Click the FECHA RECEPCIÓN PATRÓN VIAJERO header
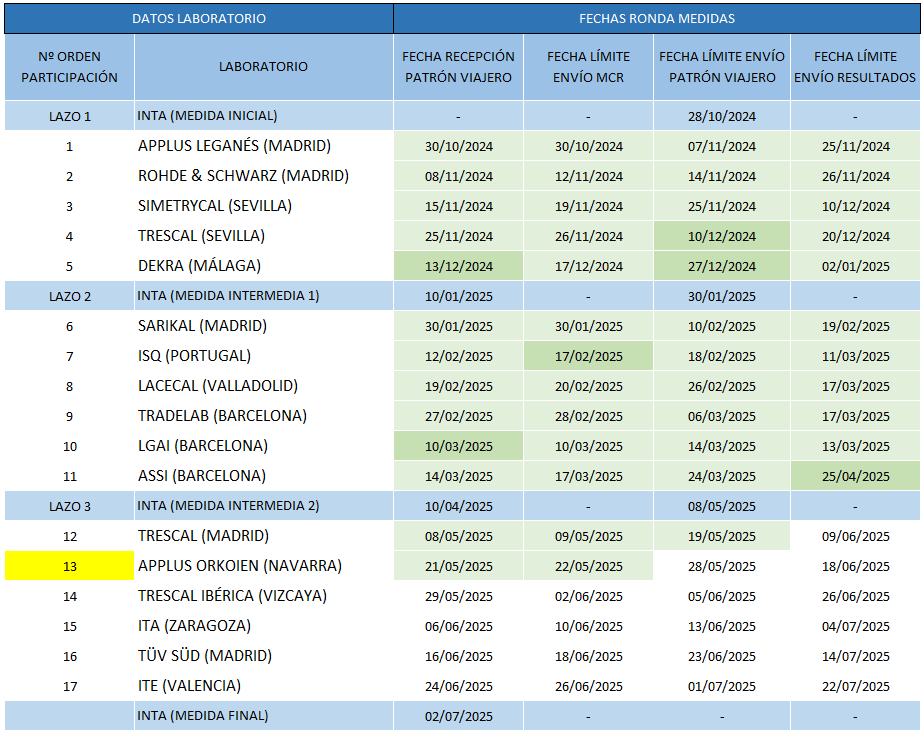Viewport: 921px width, 733px height. pyautogui.click(x=458, y=67)
